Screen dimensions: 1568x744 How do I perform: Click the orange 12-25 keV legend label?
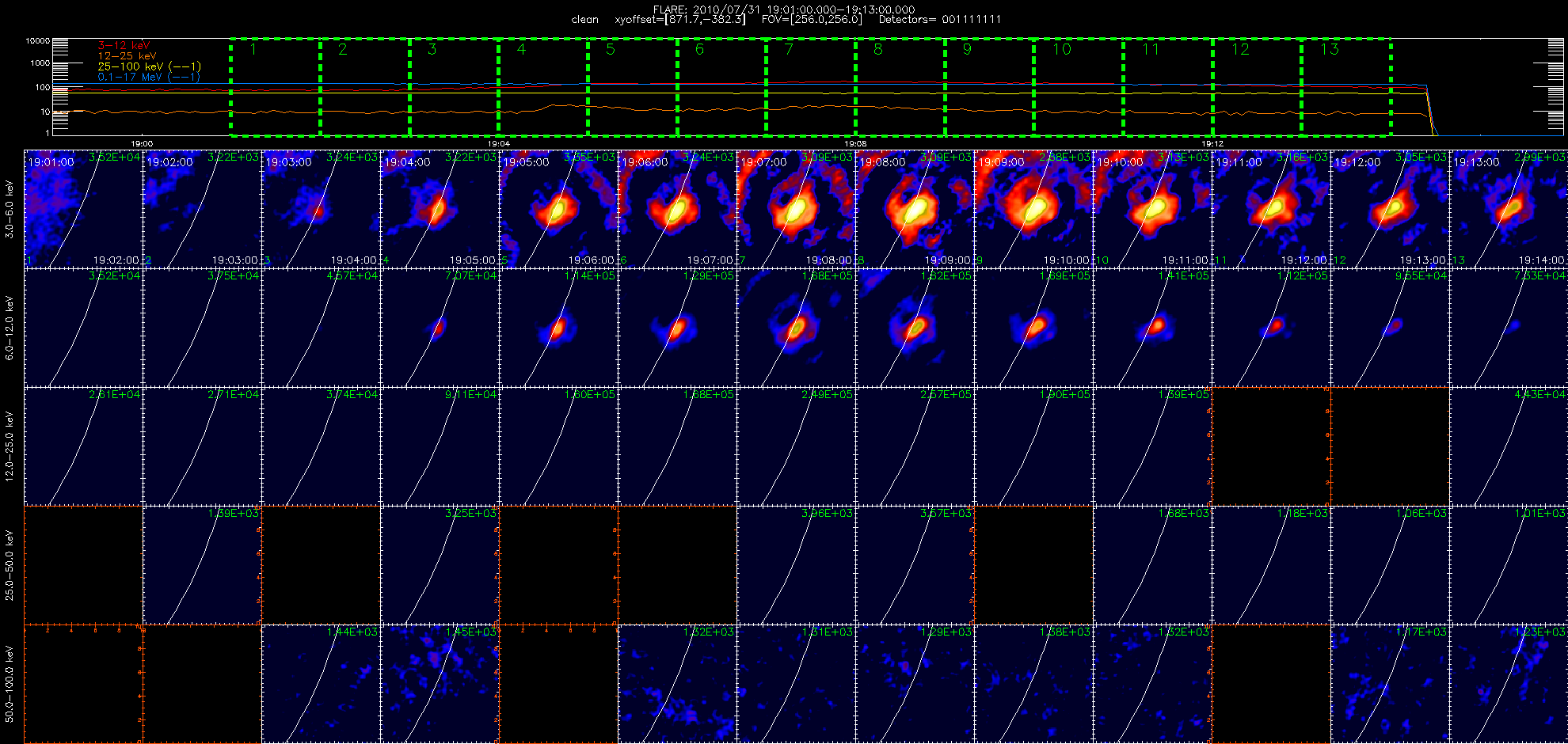(127, 56)
